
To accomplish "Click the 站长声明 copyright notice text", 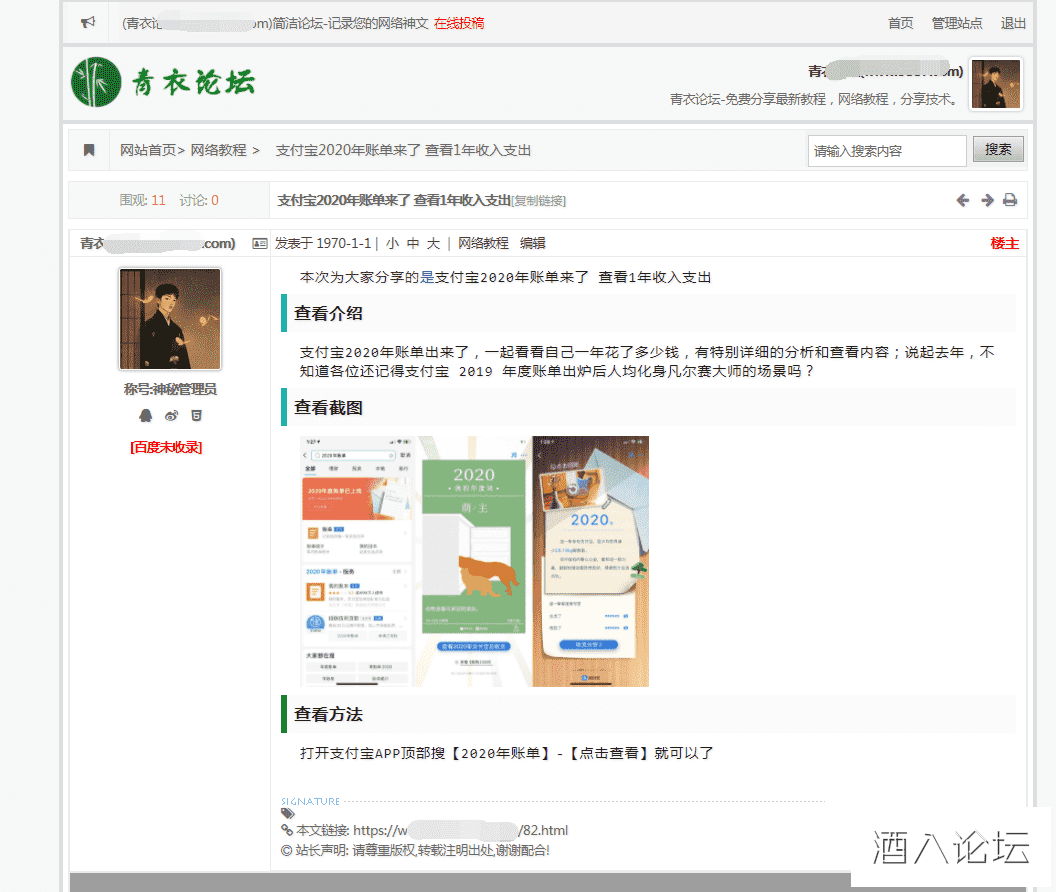I will click(x=423, y=850).
